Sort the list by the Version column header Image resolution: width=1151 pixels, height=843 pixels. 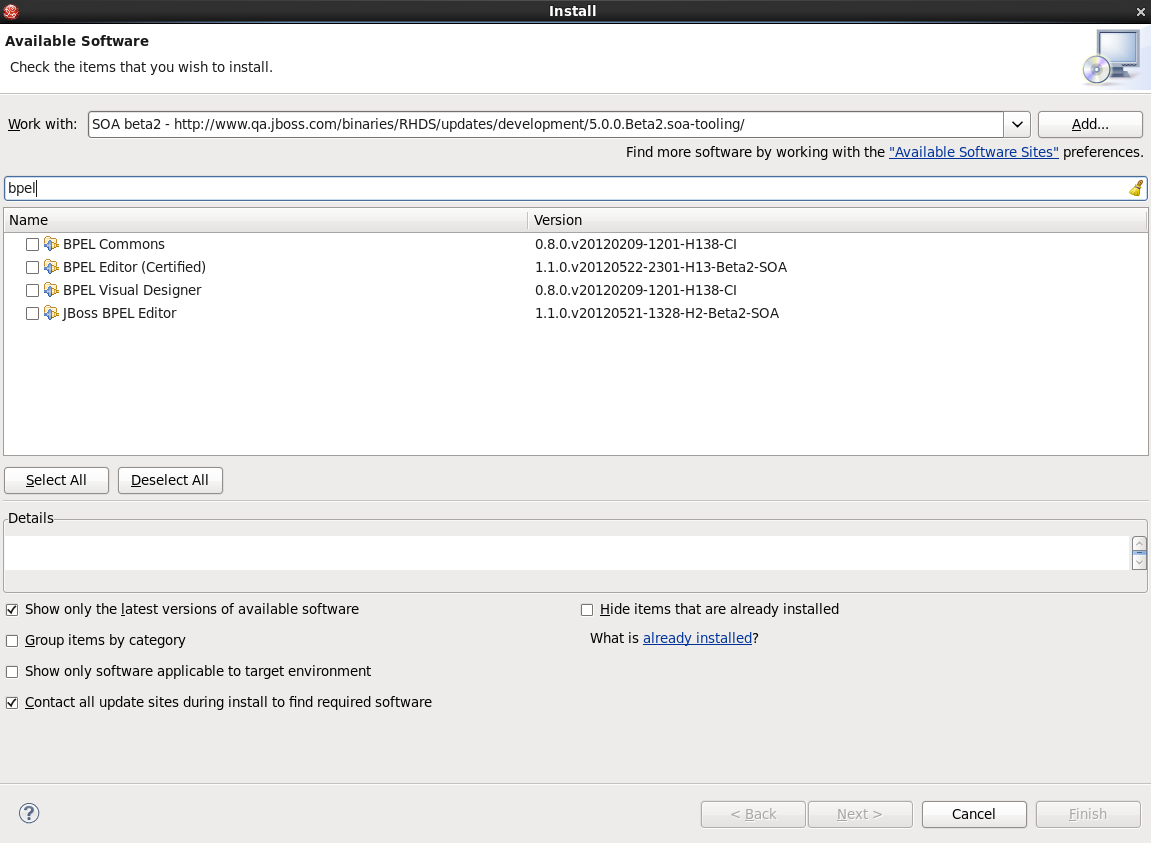837,220
